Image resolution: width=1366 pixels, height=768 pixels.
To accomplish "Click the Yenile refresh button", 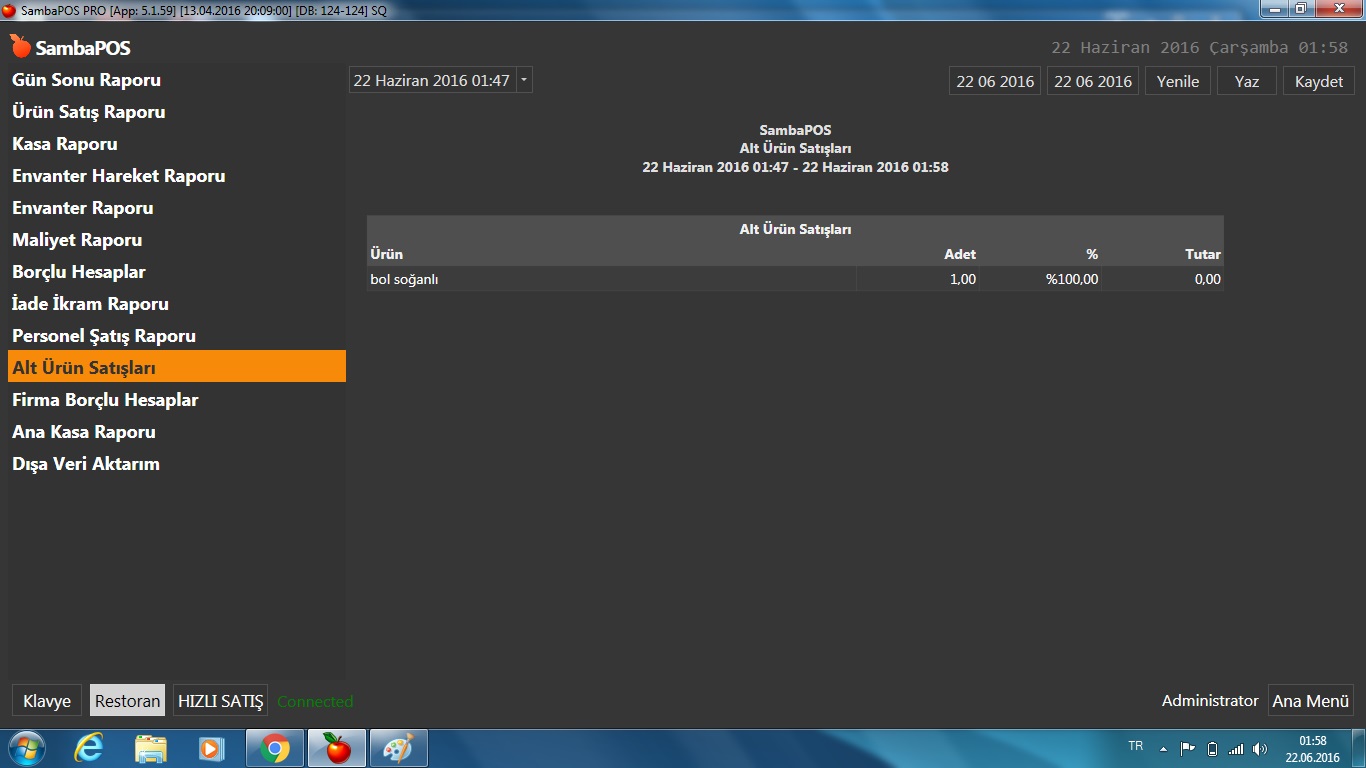I will [x=1177, y=81].
